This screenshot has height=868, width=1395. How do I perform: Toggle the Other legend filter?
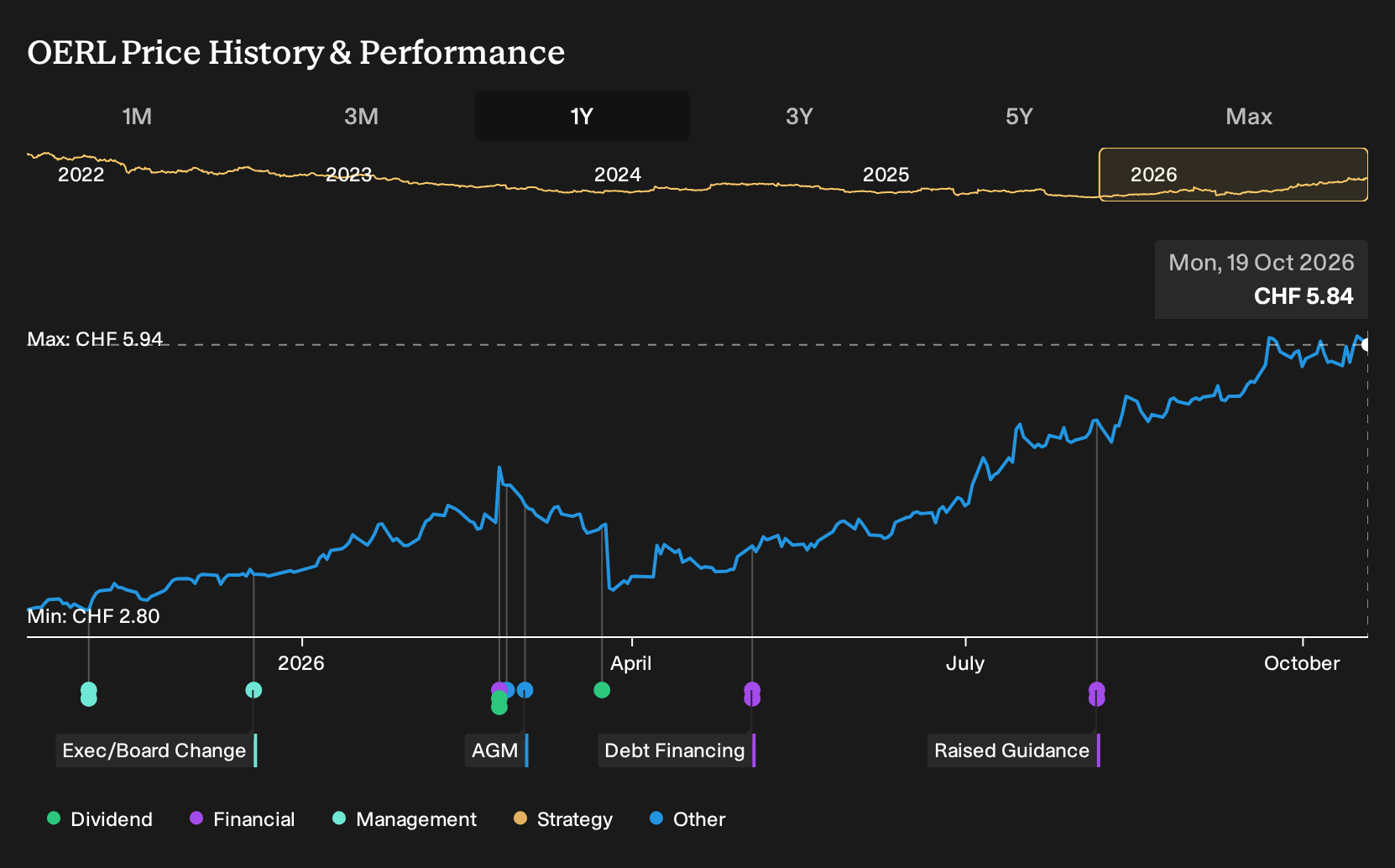click(687, 819)
